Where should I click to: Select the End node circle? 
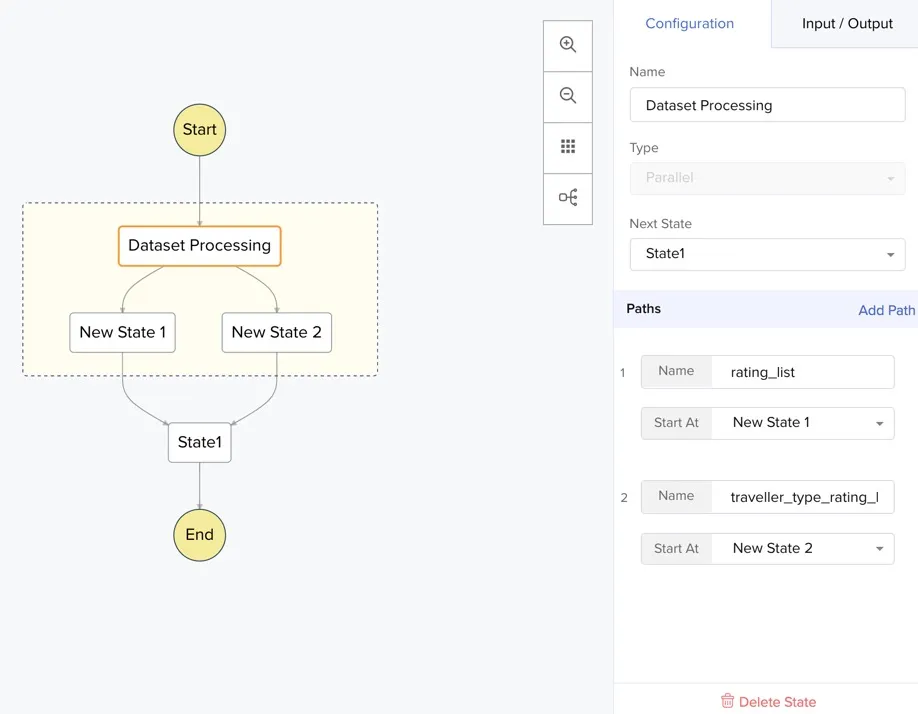tap(200, 534)
